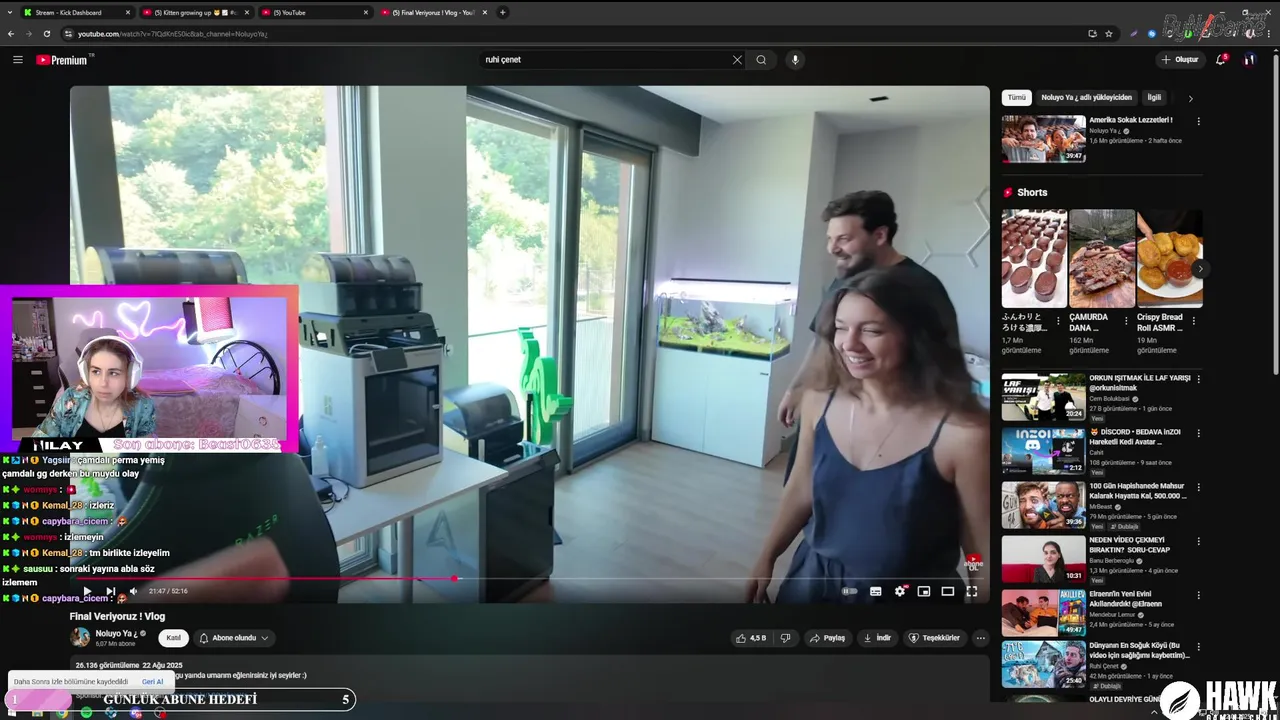Switch to miniplayer mode
Screen dimensions: 1280x720
coord(924,591)
